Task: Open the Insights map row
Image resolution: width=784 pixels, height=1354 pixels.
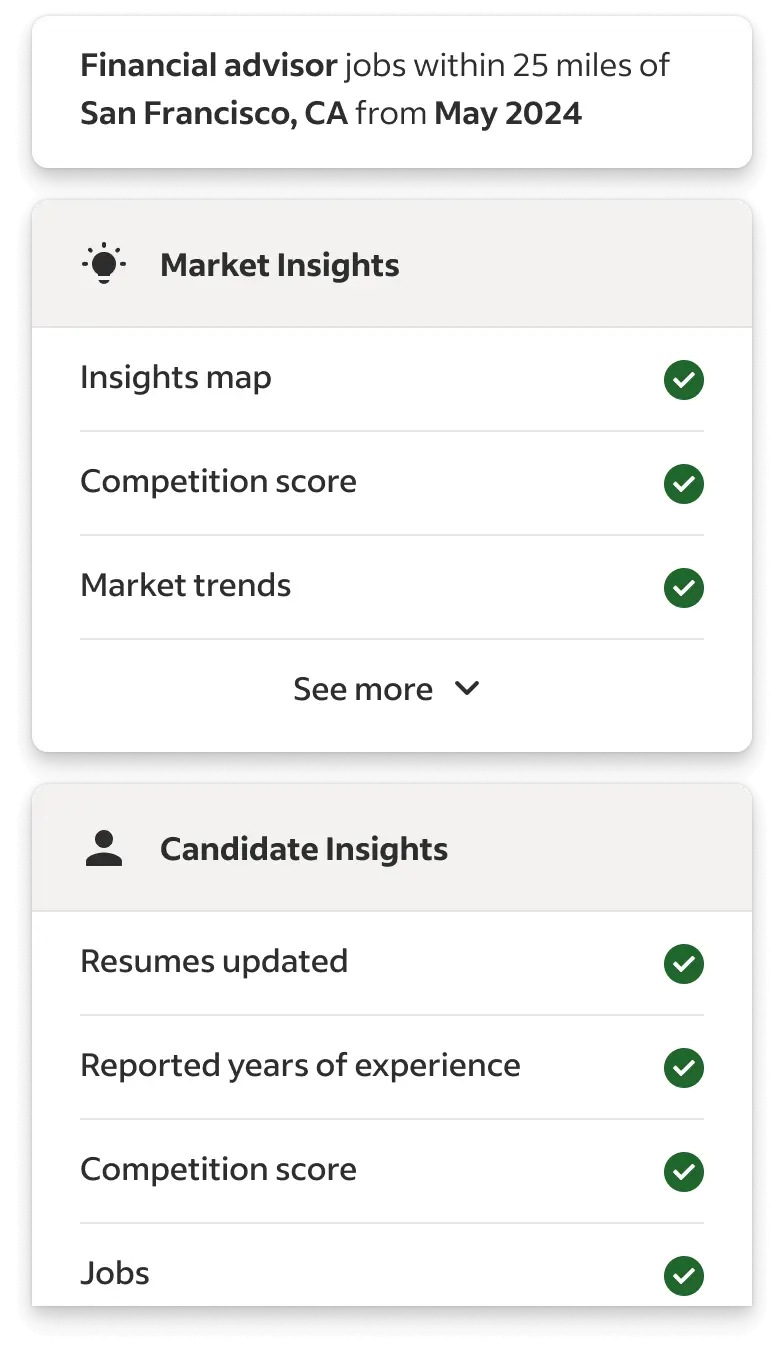Action: pyautogui.click(x=392, y=380)
